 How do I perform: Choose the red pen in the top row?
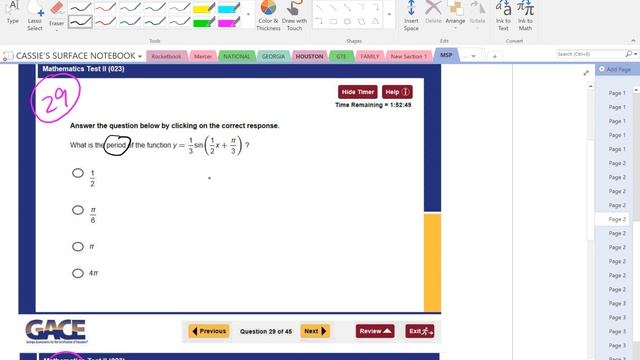105,7
